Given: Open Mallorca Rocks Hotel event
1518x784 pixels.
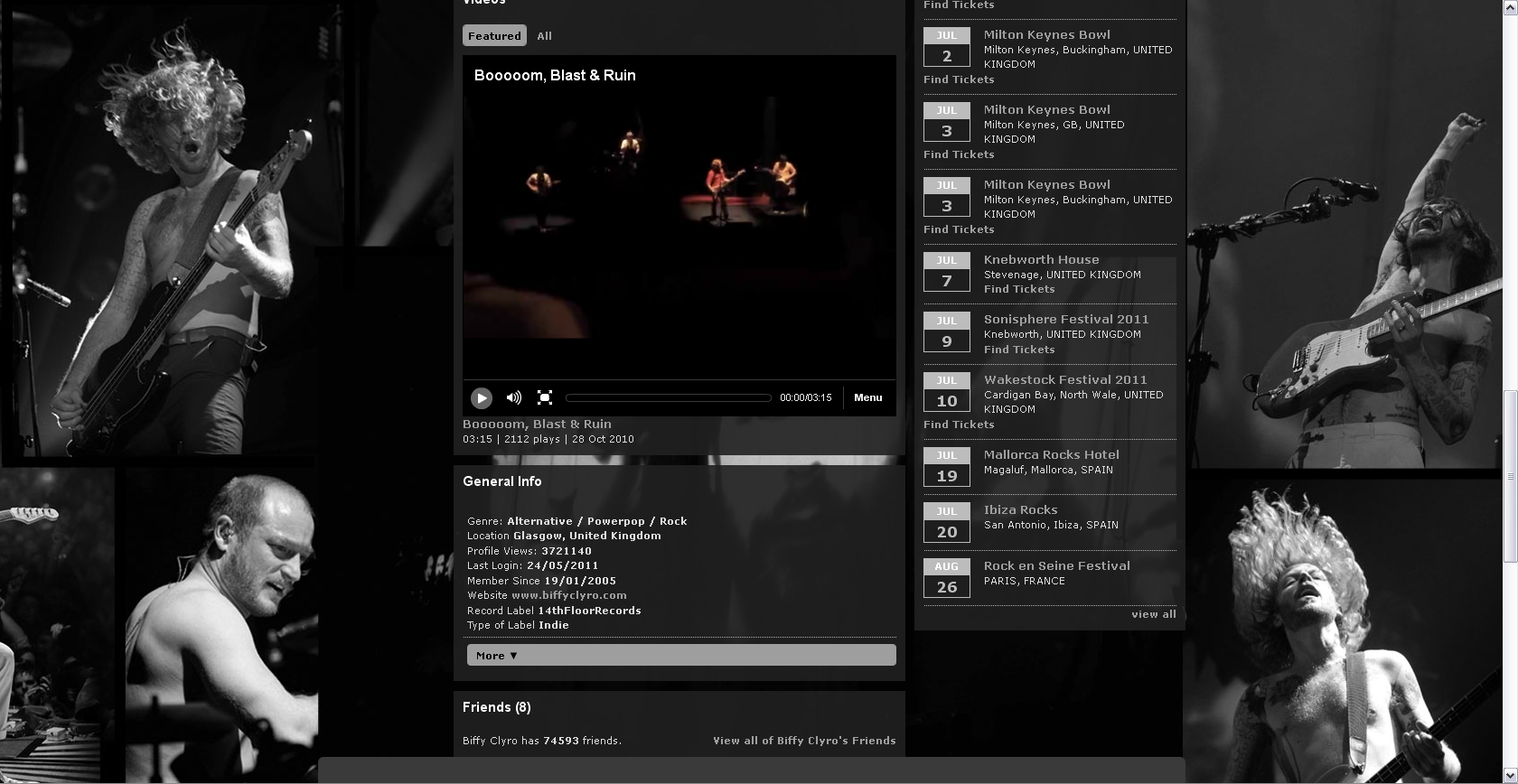Looking at the screenshot, I should (1052, 454).
